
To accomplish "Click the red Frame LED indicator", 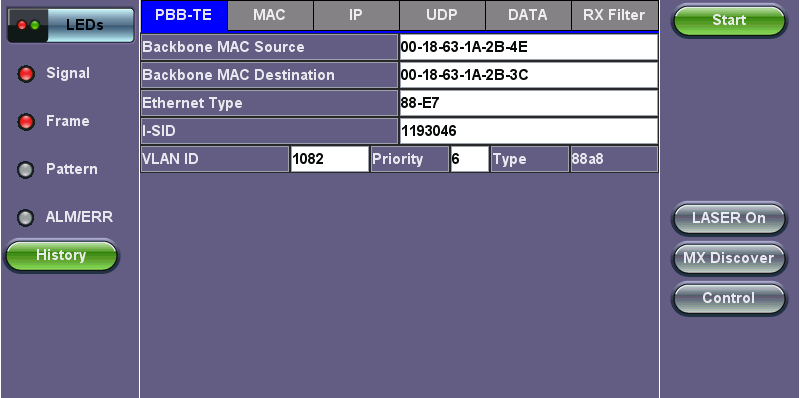I will pos(26,122).
